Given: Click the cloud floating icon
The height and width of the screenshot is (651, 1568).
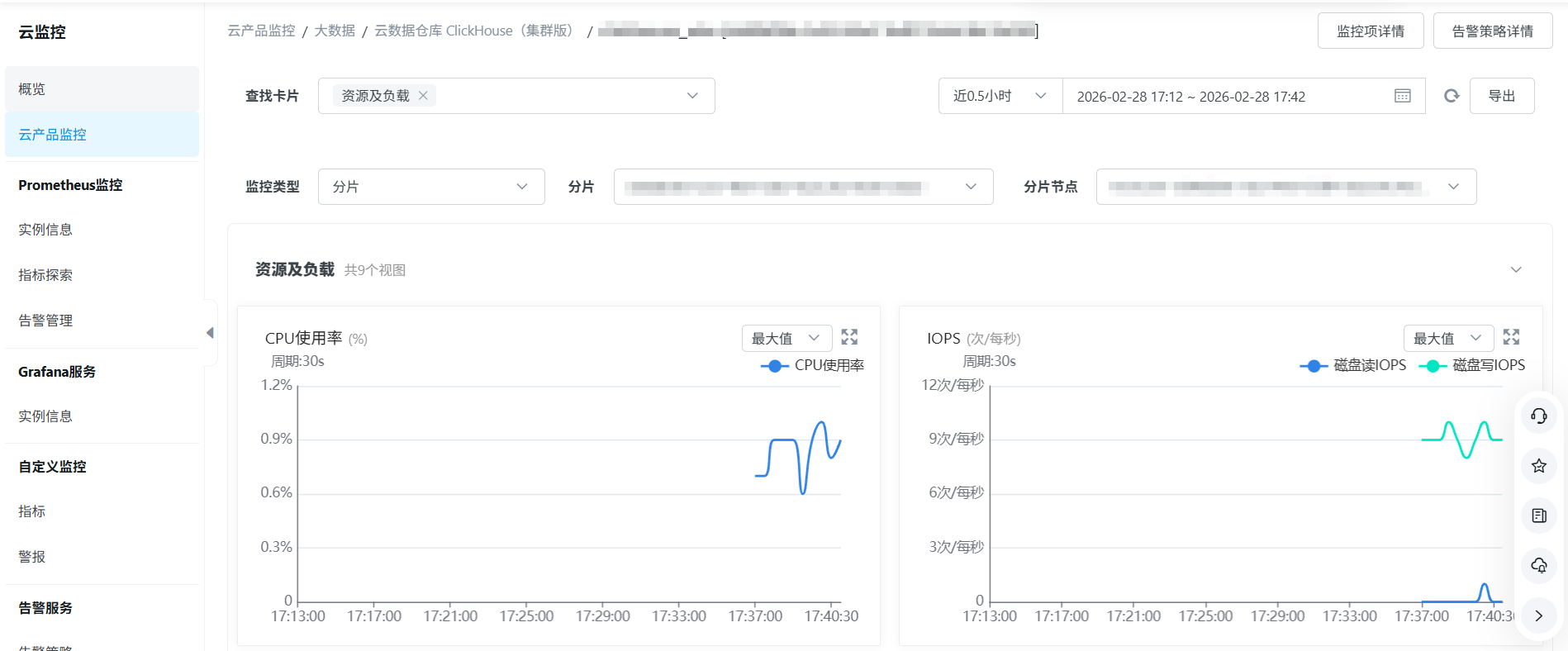Looking at the screenshot, I should coord(1538,566).
